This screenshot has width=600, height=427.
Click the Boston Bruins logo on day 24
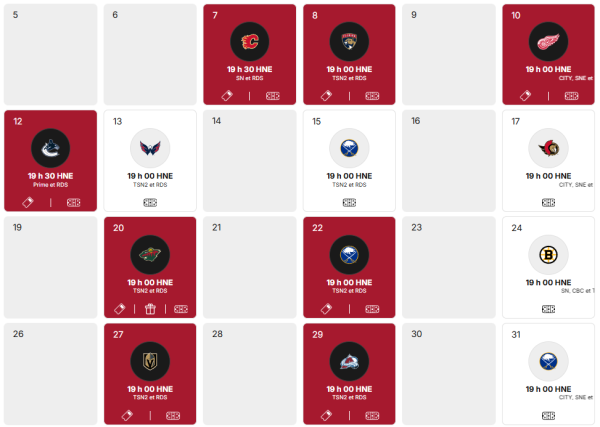pyautogui.click(x=548, y=254)
